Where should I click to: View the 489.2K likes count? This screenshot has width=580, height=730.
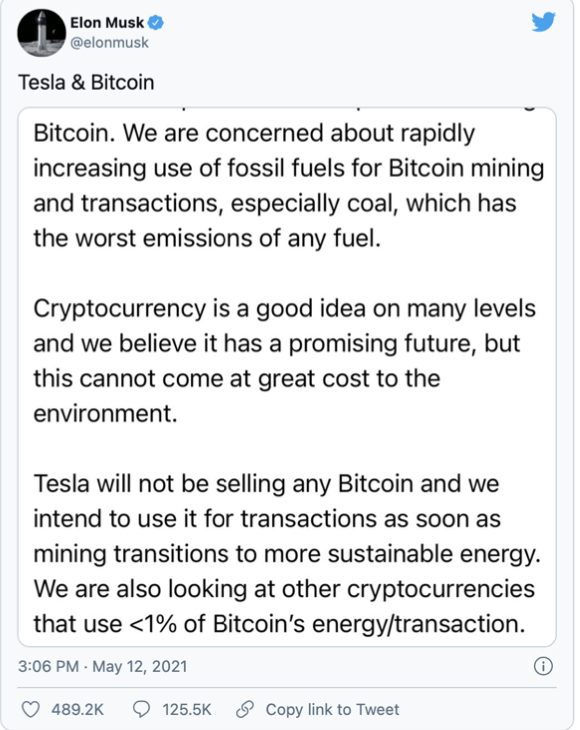(x=77, y=710)
